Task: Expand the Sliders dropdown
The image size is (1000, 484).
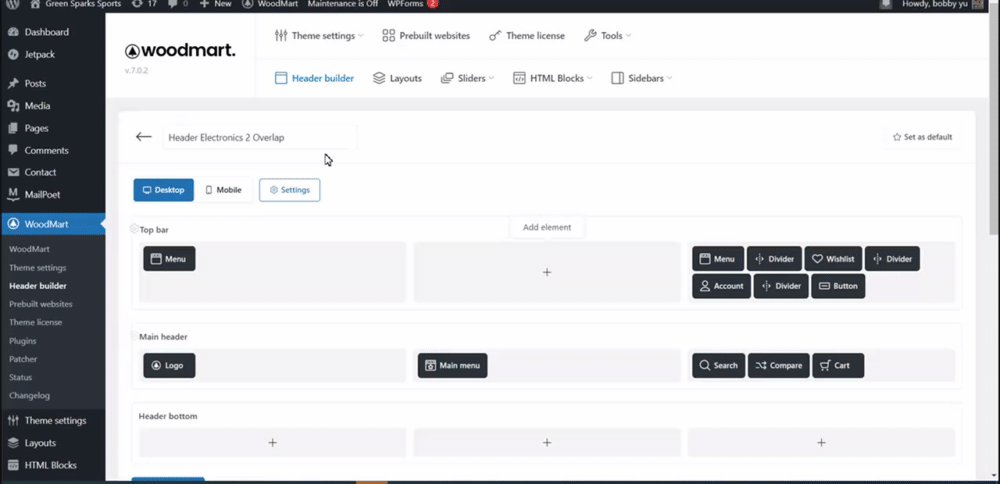Action: pos(467,78)
